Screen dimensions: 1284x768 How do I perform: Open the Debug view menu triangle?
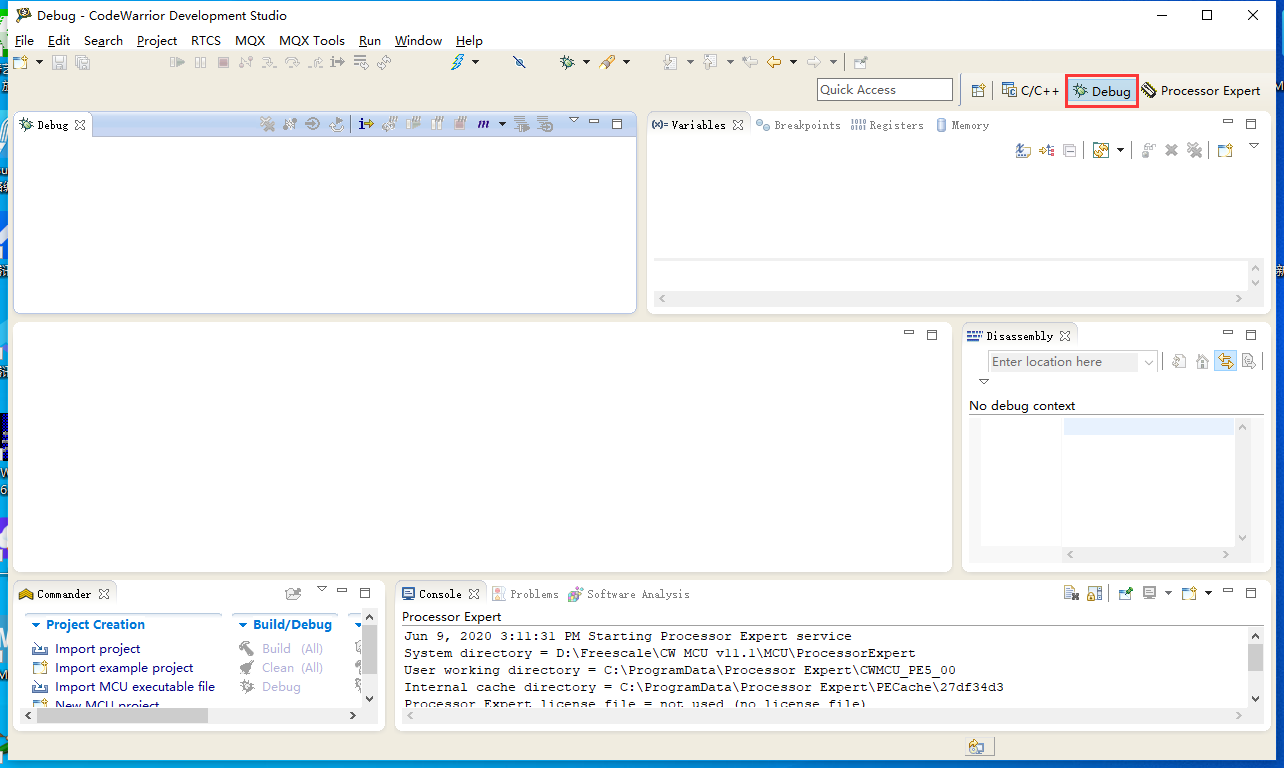tap(574, 120)
